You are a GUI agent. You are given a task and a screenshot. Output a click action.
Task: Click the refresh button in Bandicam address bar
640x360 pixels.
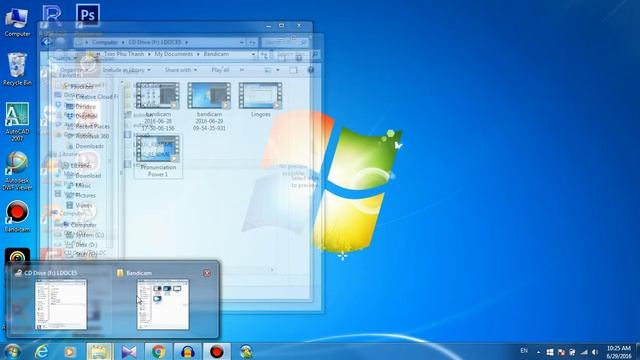tap(264, 54)
